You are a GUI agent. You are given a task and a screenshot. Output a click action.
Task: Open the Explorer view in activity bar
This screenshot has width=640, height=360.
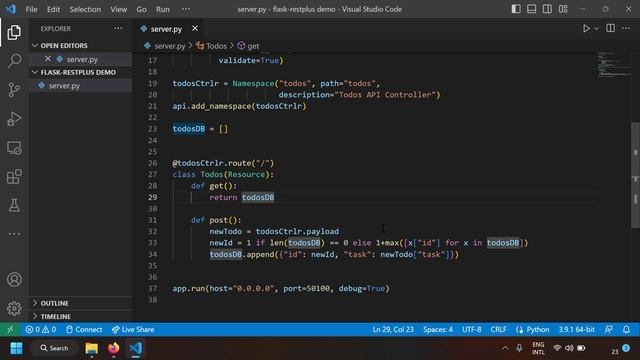point(14,32)
